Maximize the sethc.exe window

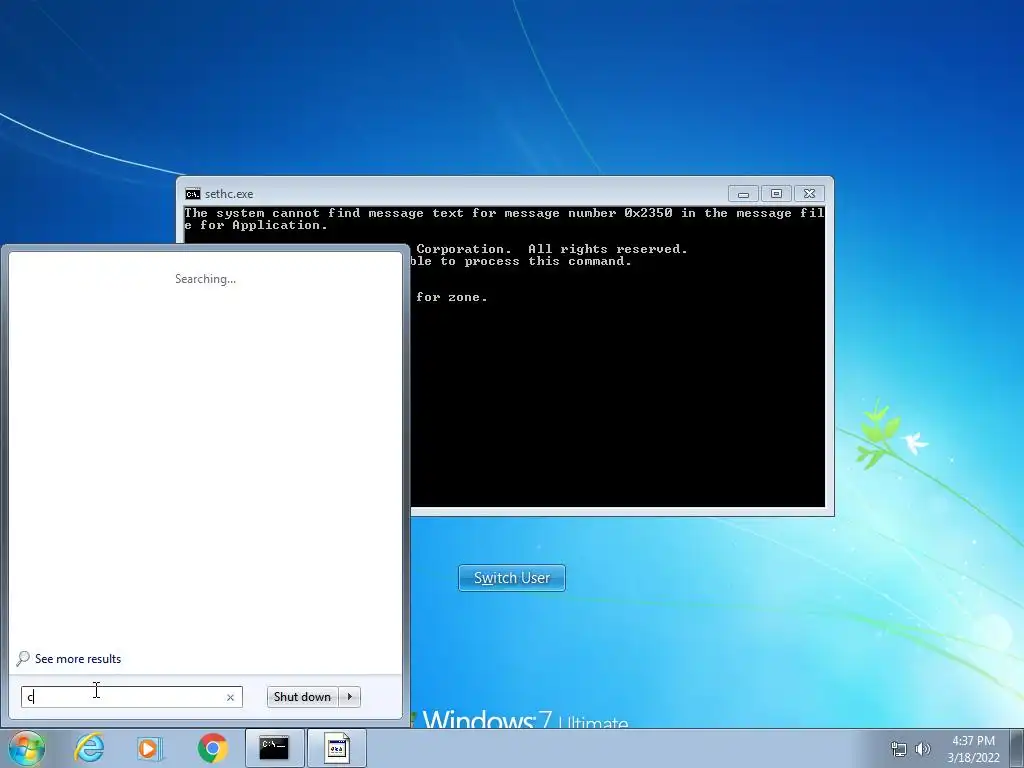click(x=776, y=194)
